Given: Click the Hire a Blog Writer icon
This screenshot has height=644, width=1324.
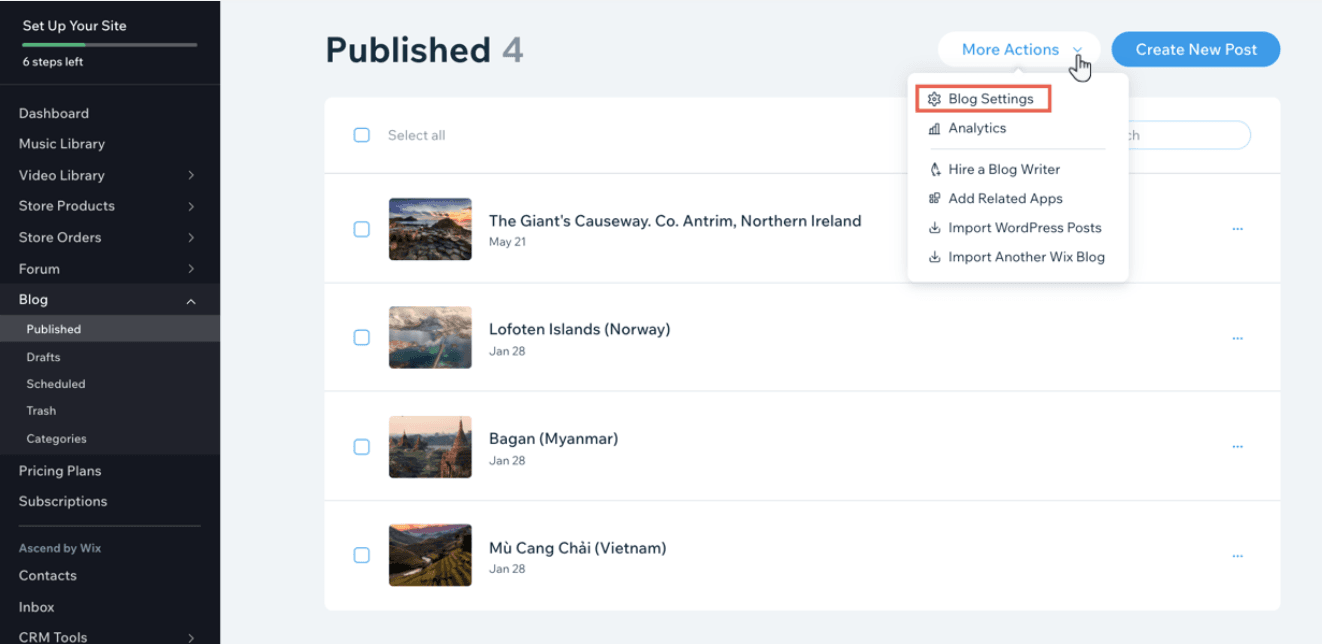Looking at the screenshot, I should 934,169.
